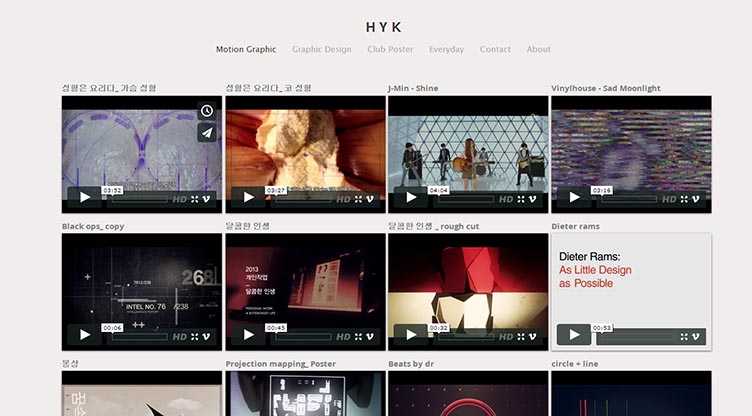
Task: Toggle HD on the 03:27 video
Action: [x=343, y=199]
